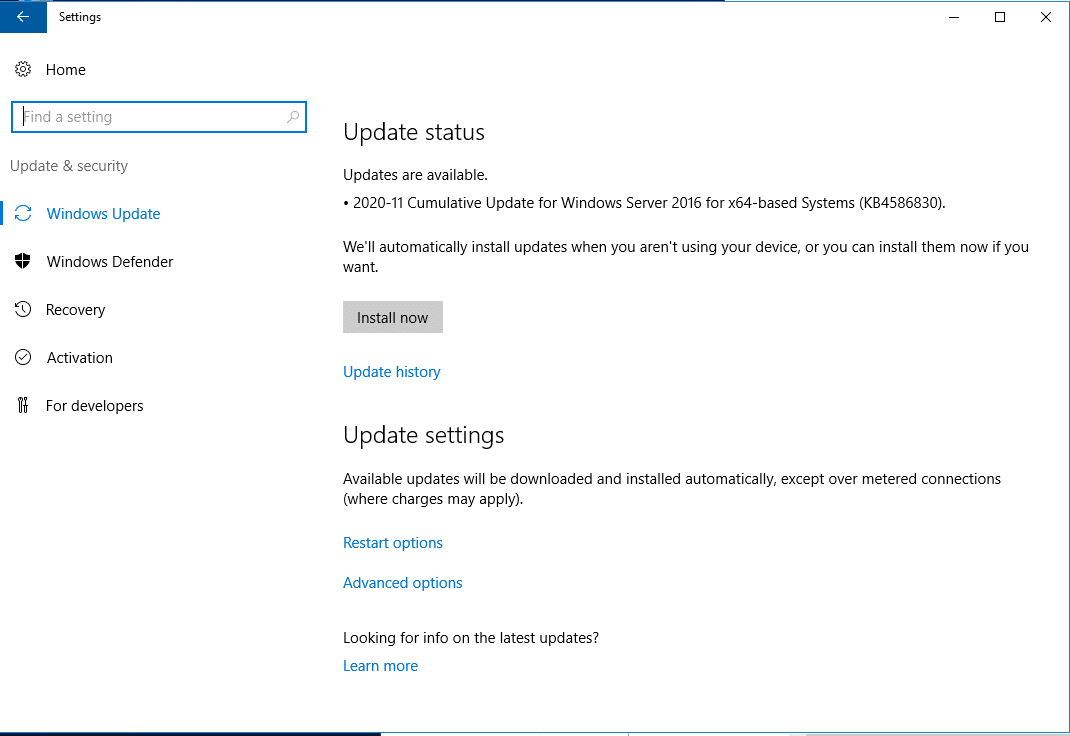Click the Recovery clock icon
This screenshot has height=736, width=1070.
click(x=23, y=310)
